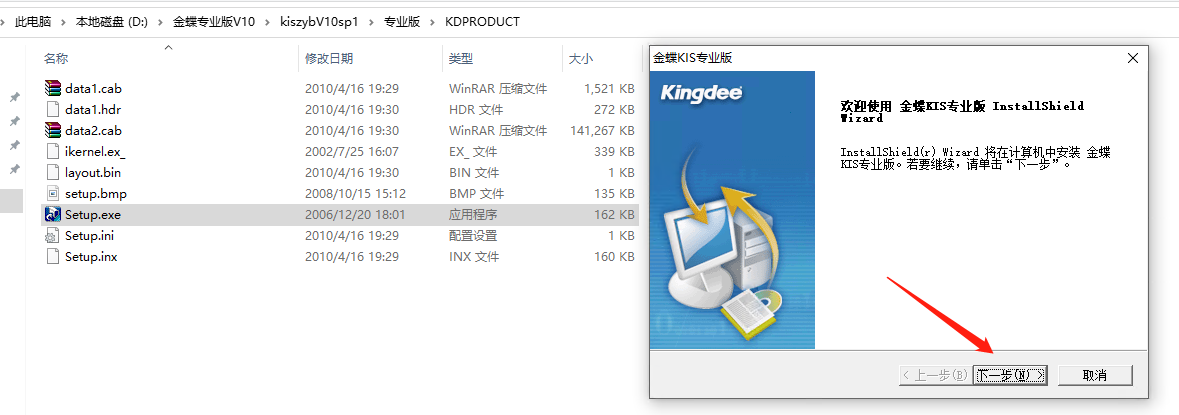This screenshot has height=415, width=1179.
Task: Sort files by 大小 column header
Action: coord(581,59)
